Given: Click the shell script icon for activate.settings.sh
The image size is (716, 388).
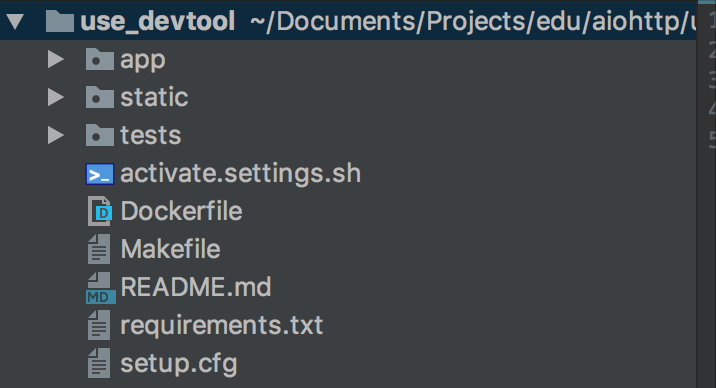Looking at the screenshot, I should tap(100, 174).
